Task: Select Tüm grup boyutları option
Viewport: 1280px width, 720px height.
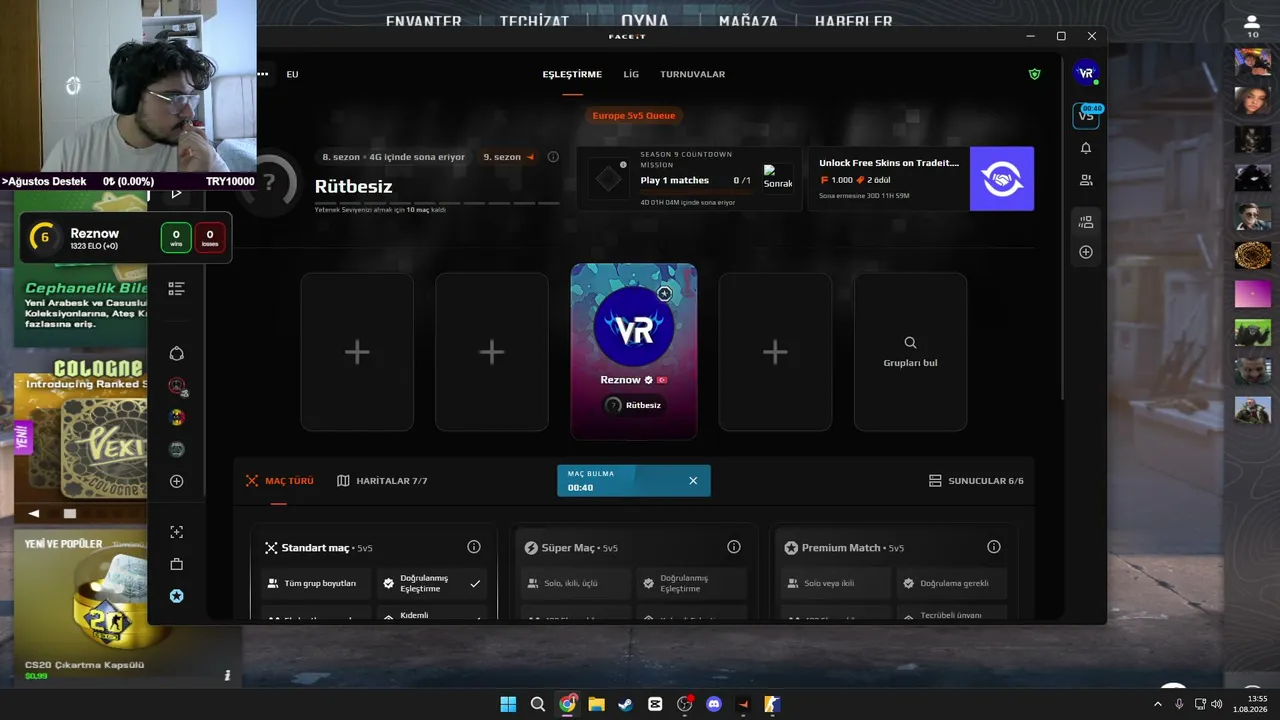Action: point(316,583)
